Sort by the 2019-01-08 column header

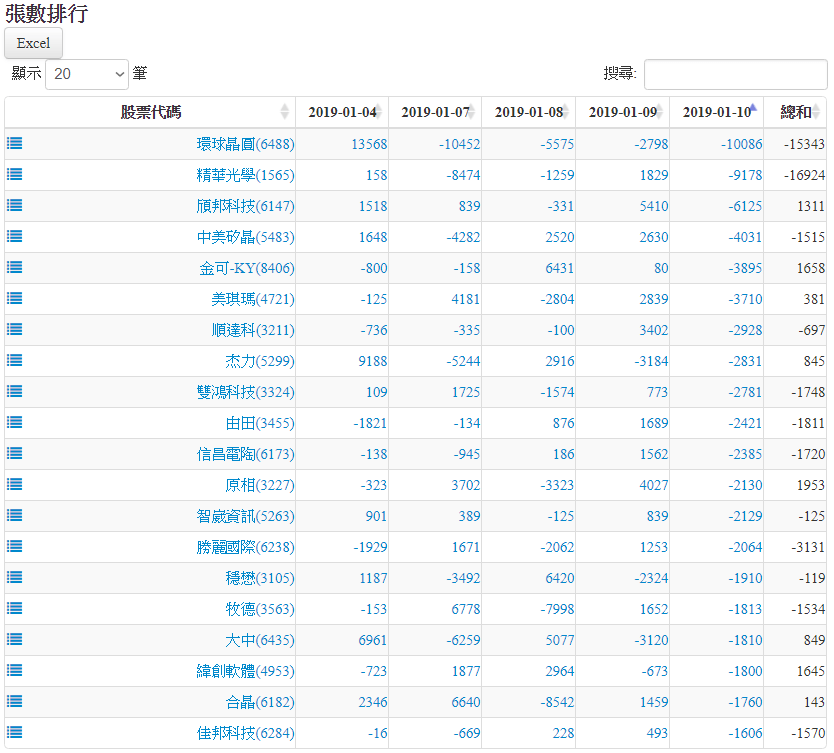pyautogui.click(x=528, y=112)
